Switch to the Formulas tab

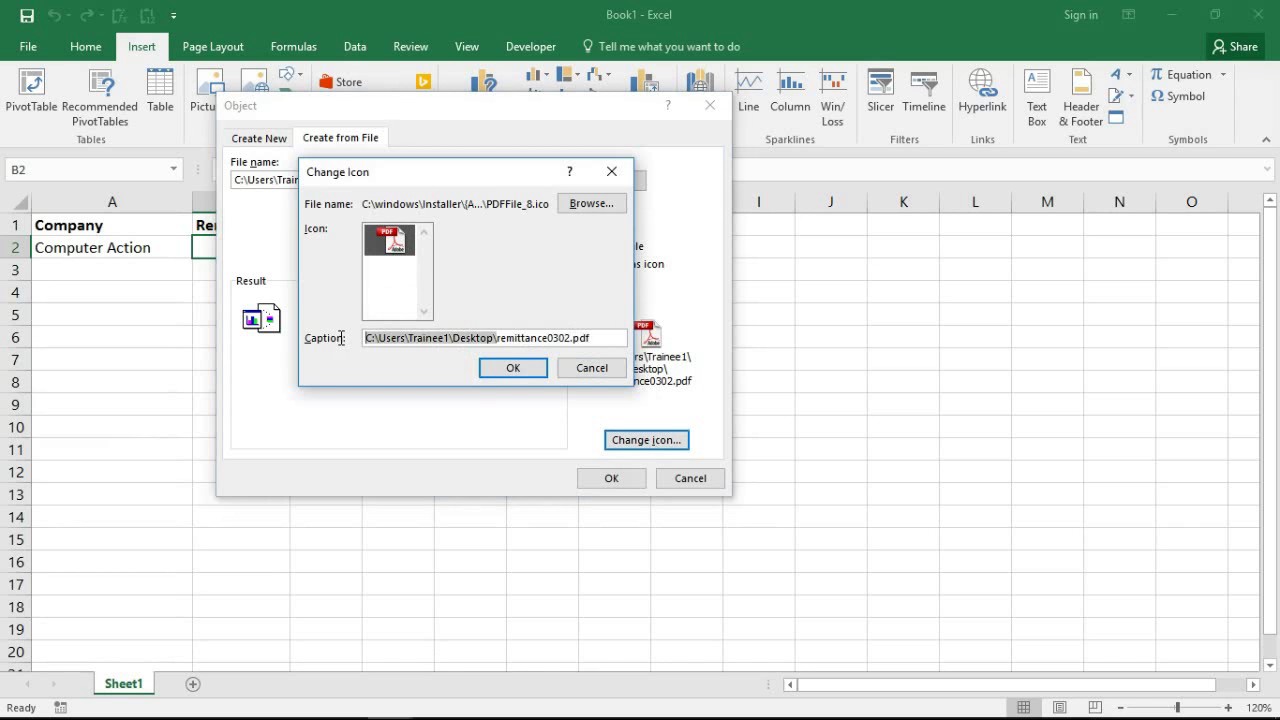pyautogui.click(x=293, y=47)
